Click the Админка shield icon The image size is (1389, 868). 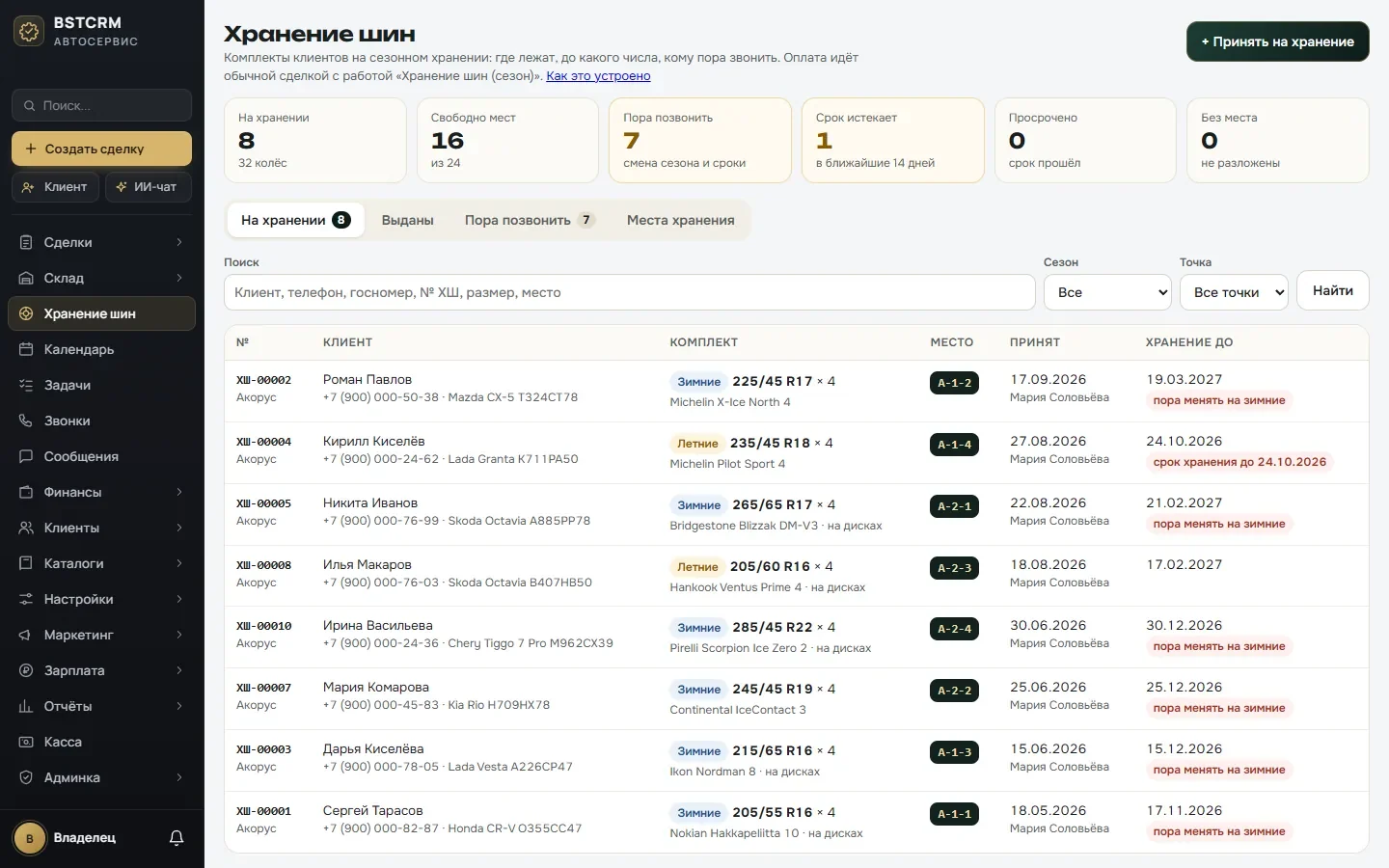[x=26, y=777]
